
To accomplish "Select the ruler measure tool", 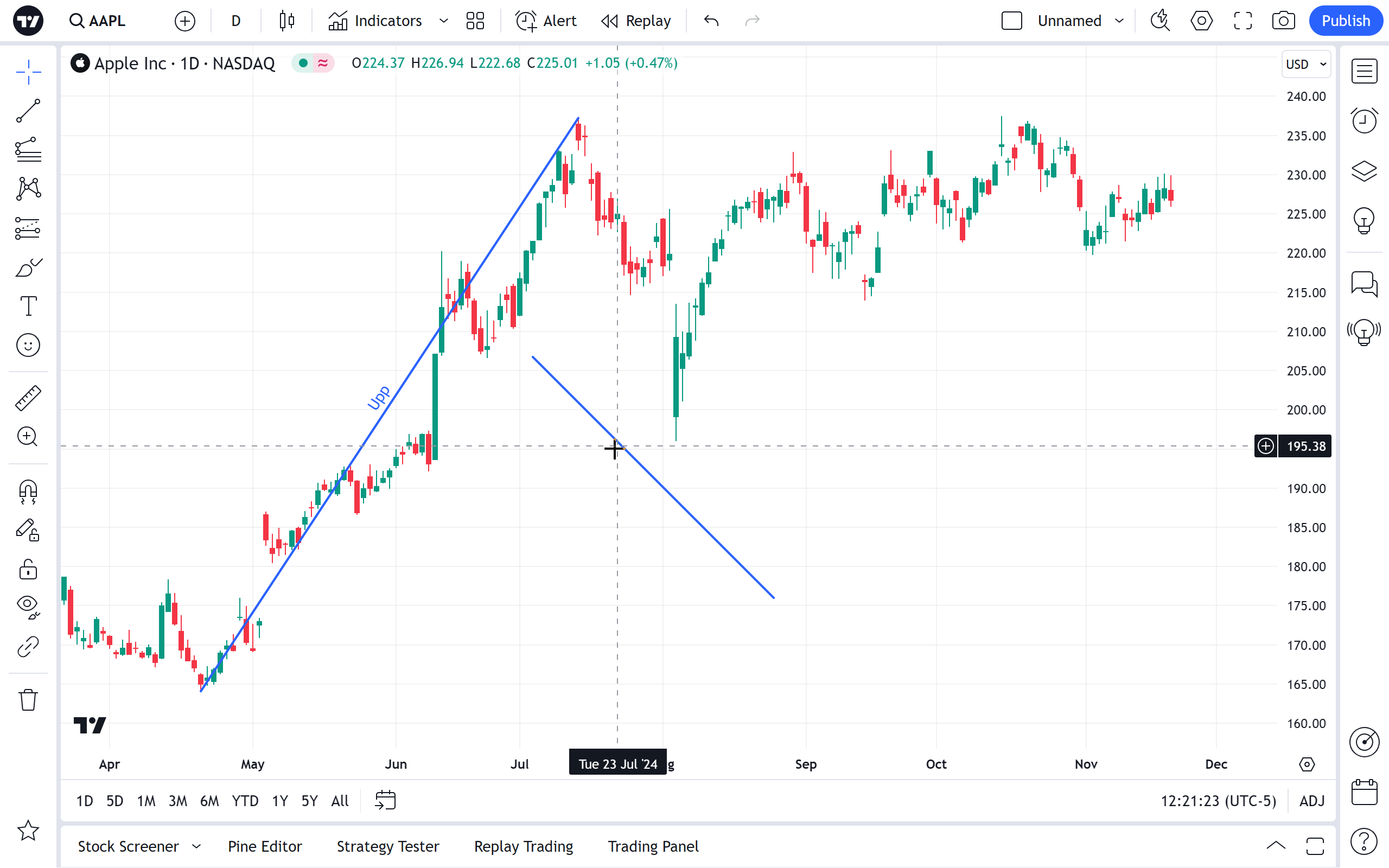I will click(x=28, y=398).
